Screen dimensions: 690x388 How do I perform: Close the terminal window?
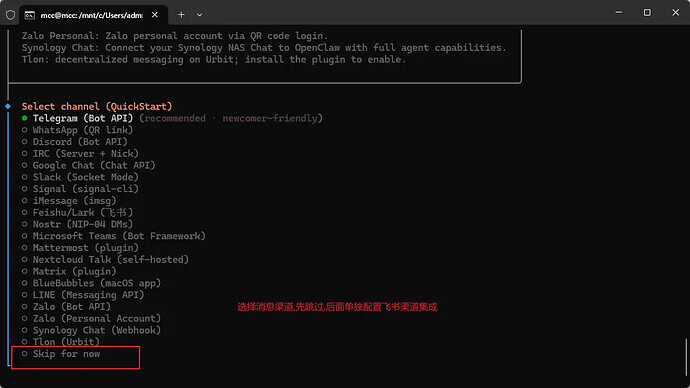(675, 12)
